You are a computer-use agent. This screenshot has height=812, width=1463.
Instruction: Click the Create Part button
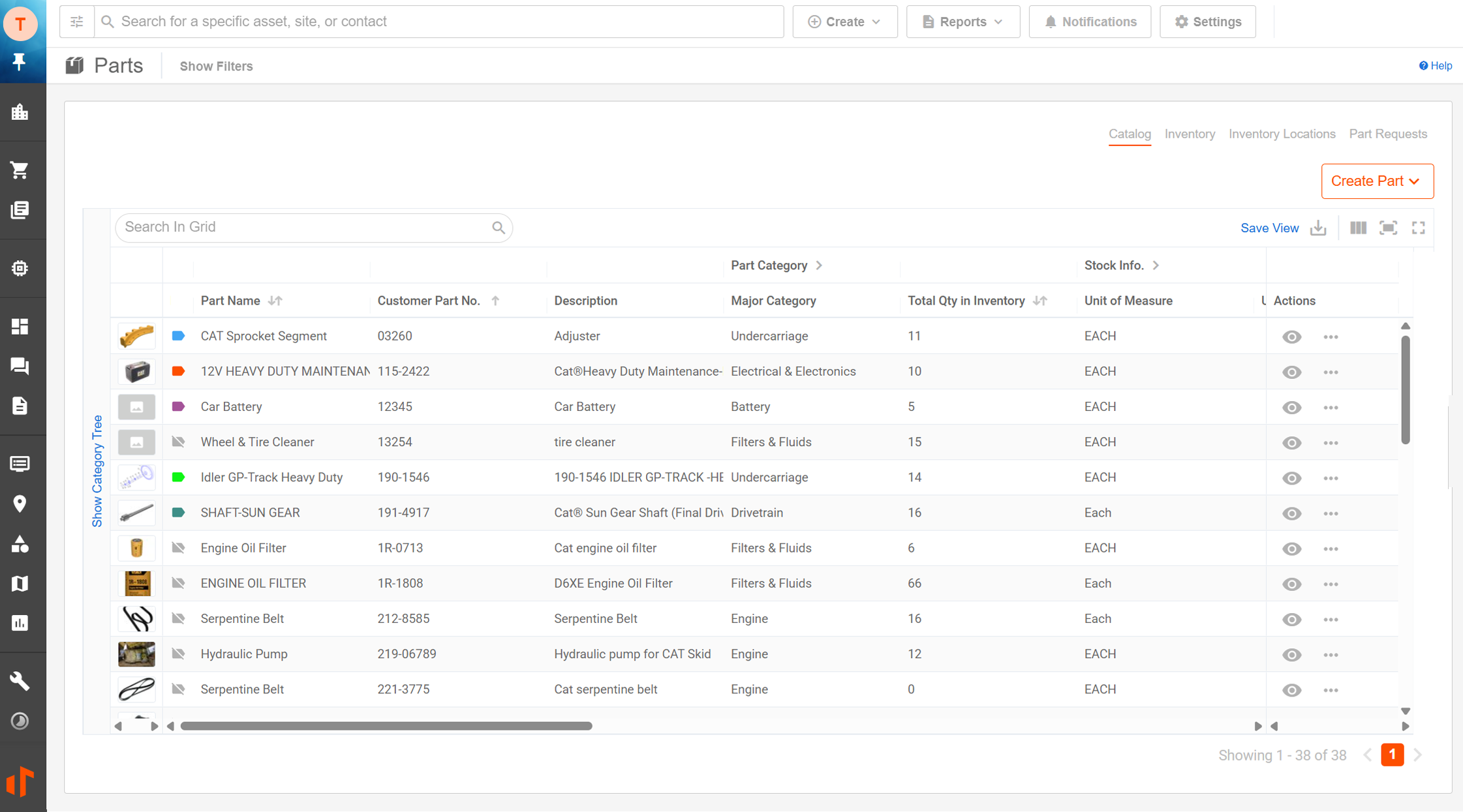(1377, 181)
